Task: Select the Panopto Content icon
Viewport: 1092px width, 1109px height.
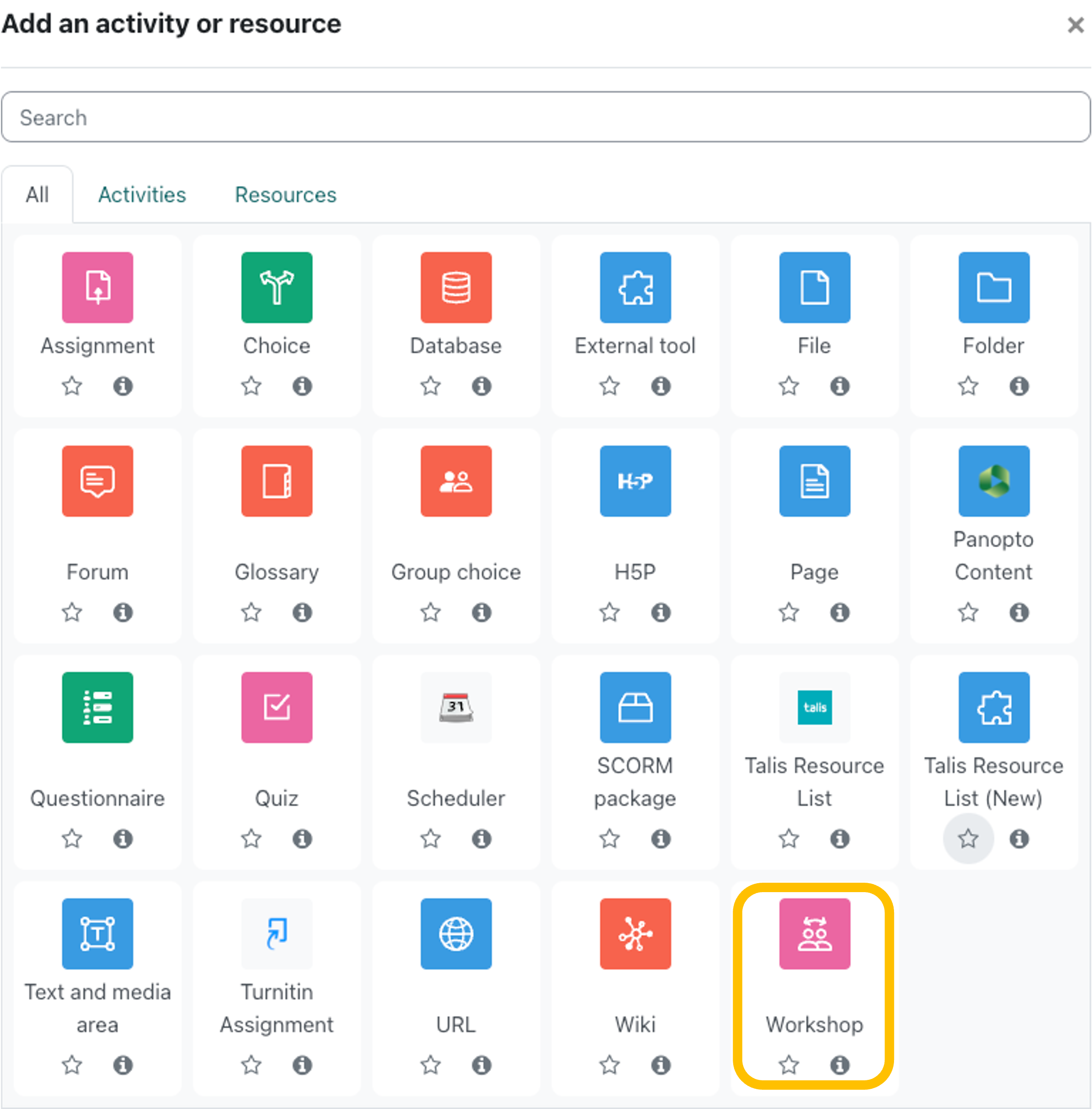Action: (993, 481)
